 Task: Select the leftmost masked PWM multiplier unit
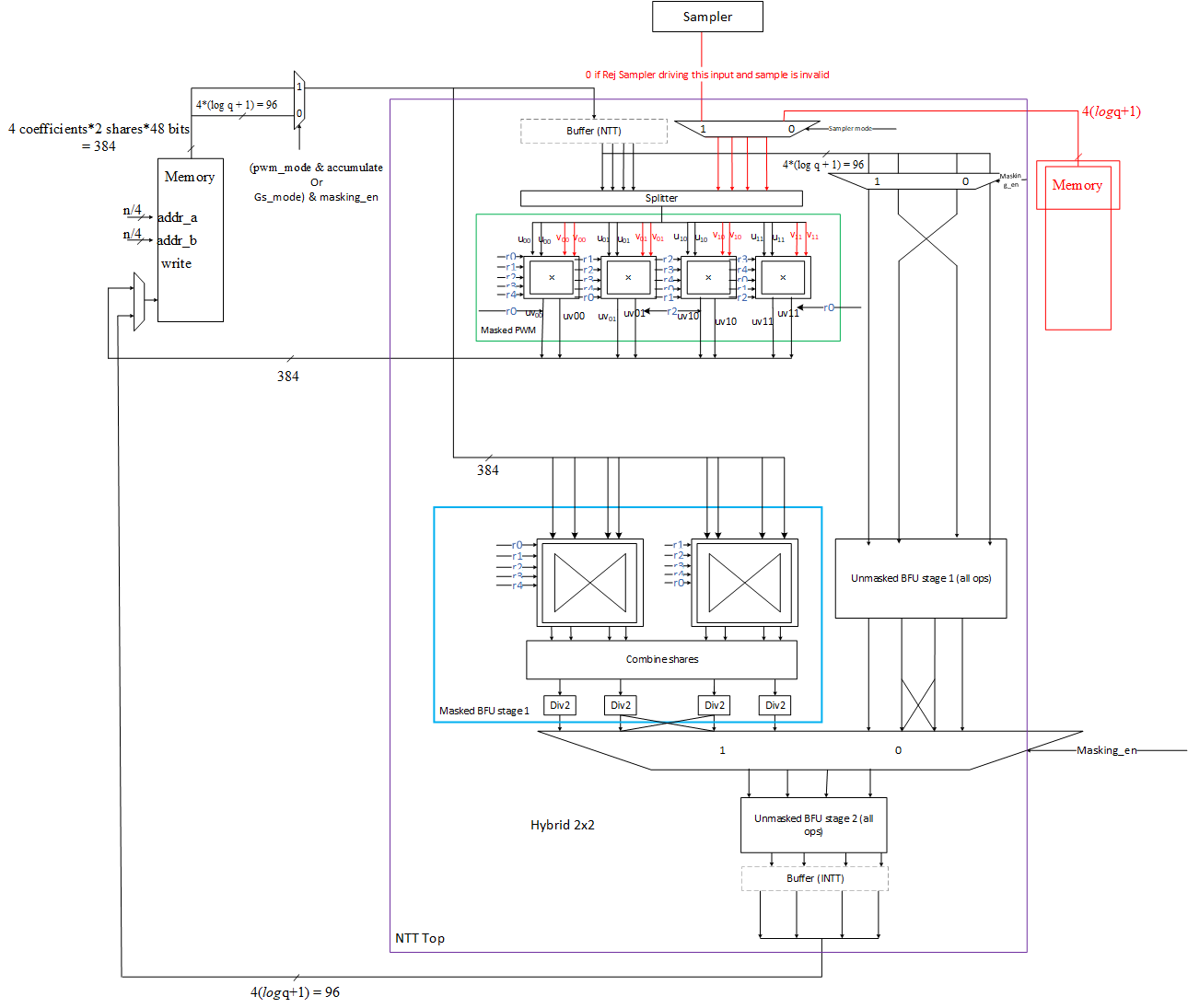[552, 276]
